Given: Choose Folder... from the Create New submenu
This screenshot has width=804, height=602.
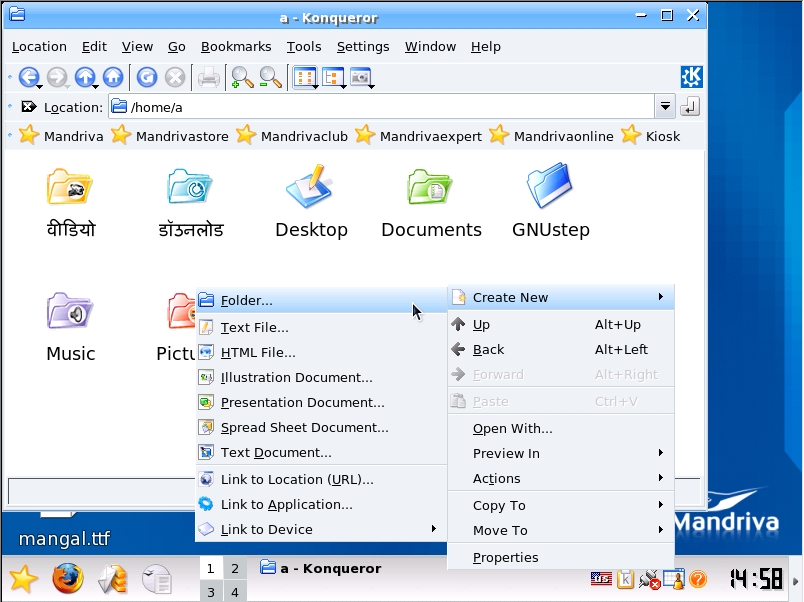Looking at the screenshot, I should point(247,300).
